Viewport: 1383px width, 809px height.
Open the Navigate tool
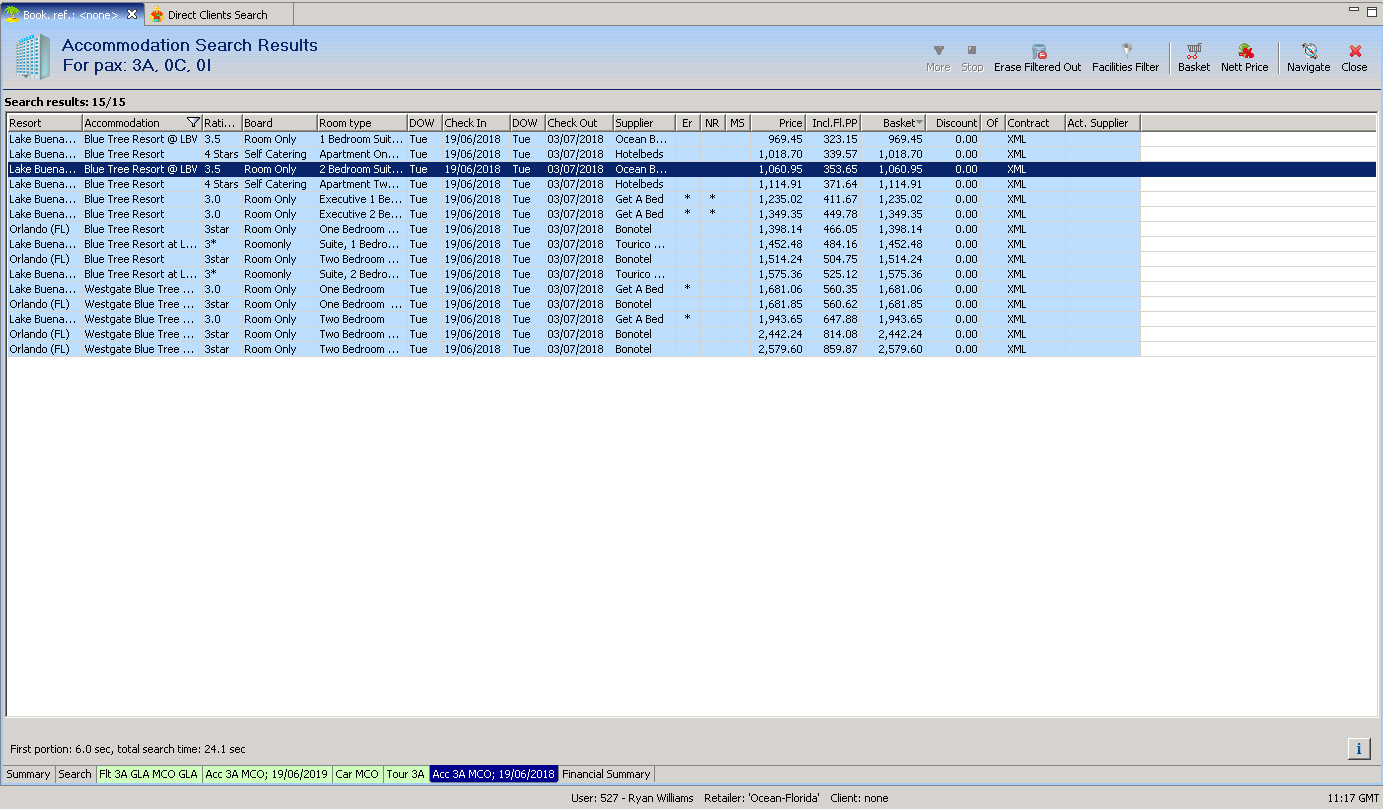coord(1308,58)
